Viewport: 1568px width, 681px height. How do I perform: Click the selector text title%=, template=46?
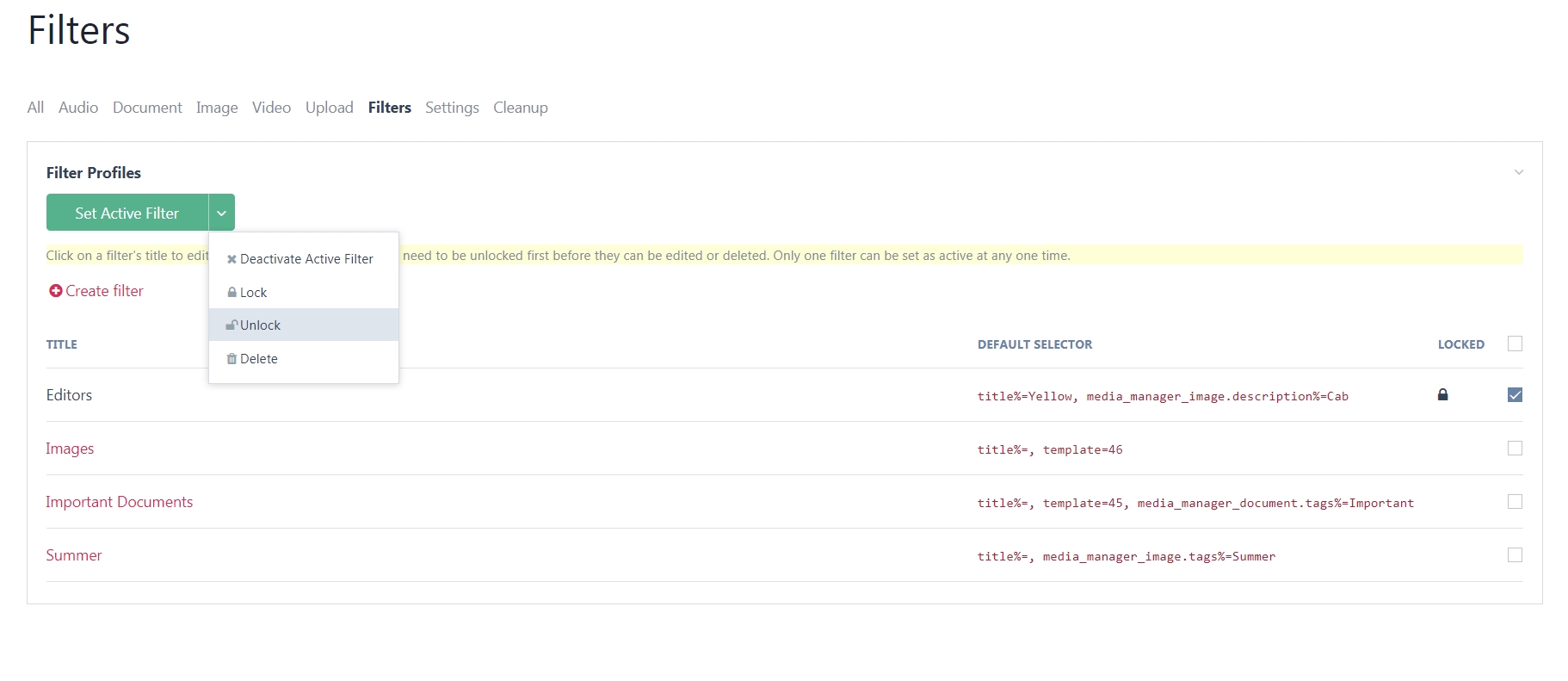(x=1050, y=449)
